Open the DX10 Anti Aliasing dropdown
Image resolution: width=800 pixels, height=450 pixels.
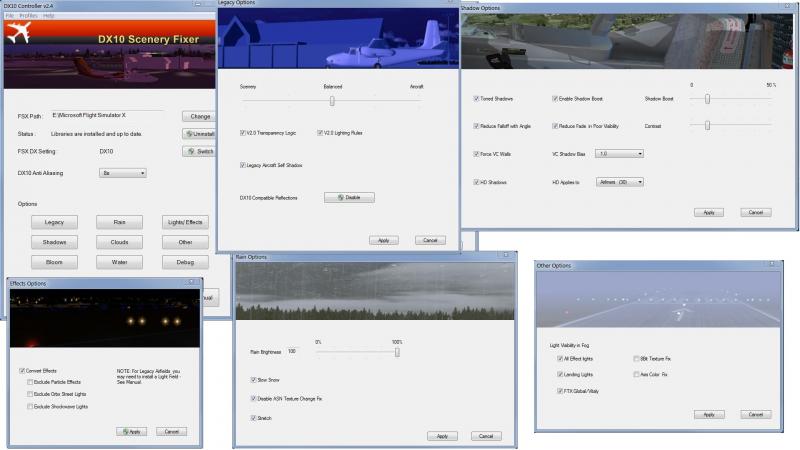click(x=122, y=173)
